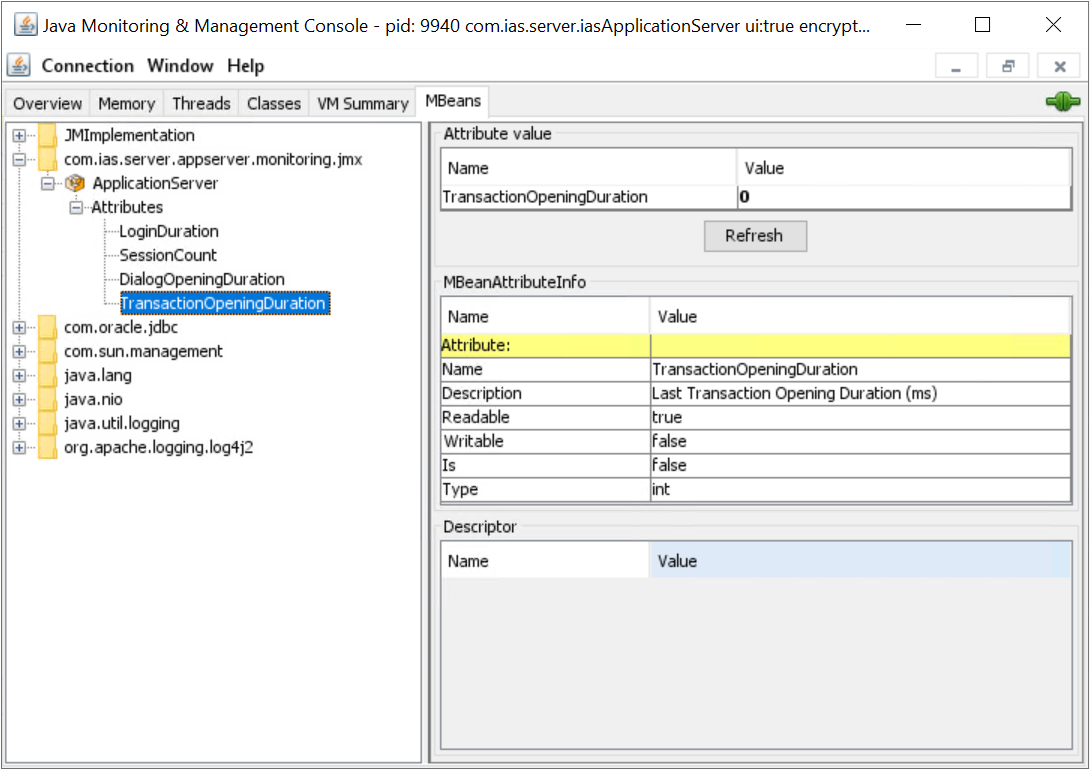This screenshot has height=769, width=1090.
Task: Click the java.lang folder icon
Action: [47, 375]
